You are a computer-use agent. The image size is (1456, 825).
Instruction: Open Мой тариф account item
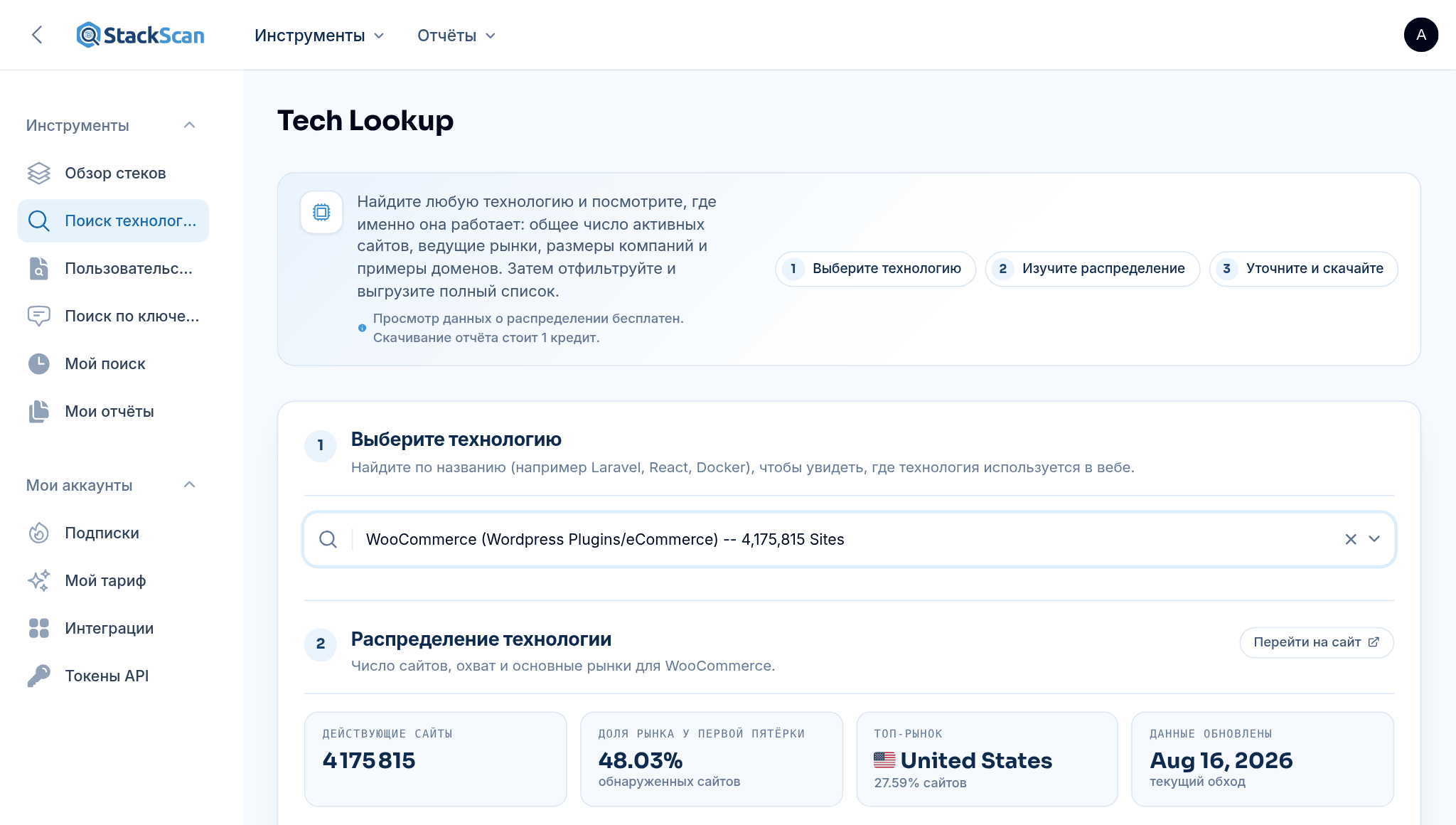click(x=113, y=580)
